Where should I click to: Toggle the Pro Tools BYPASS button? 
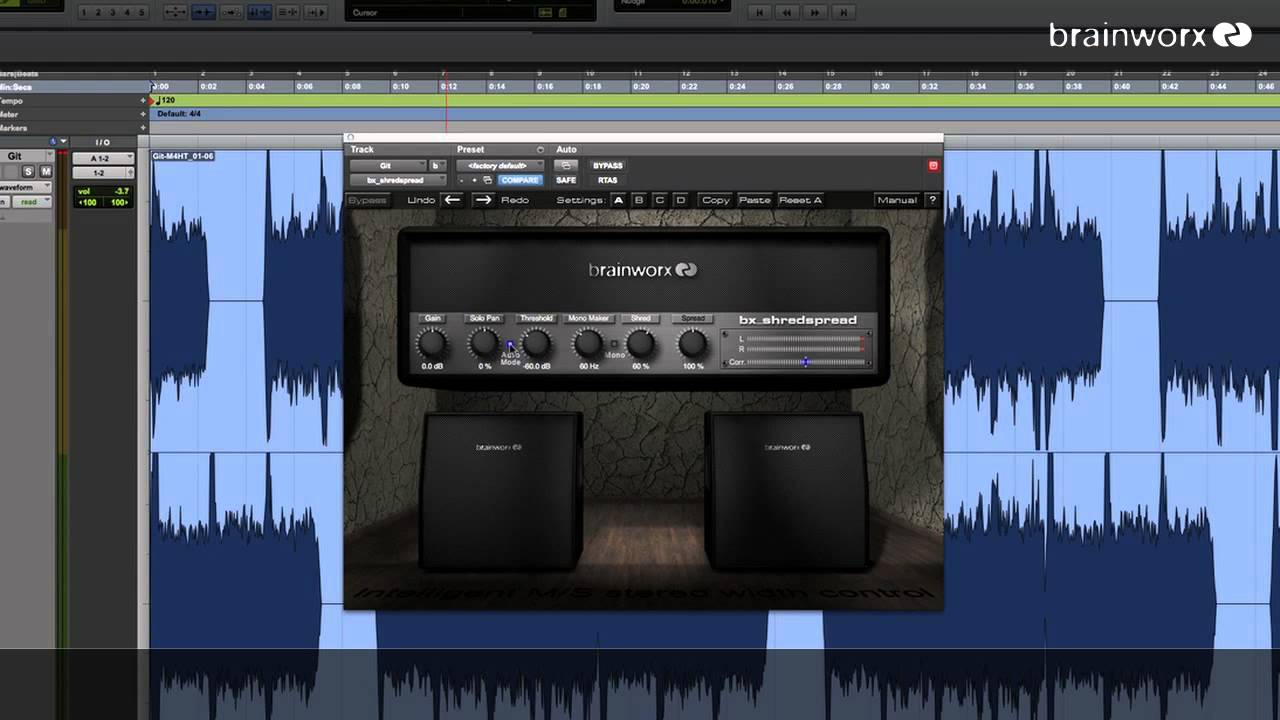607,166
